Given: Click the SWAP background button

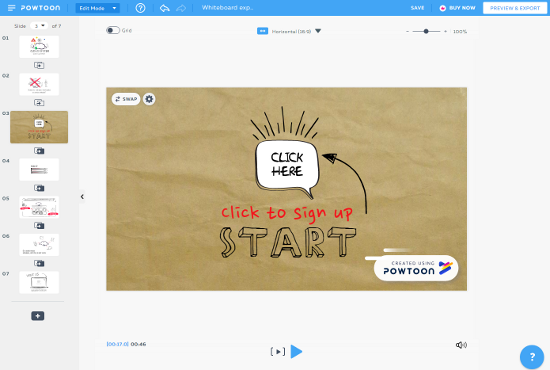Looking at the screenshot, I should (126, 99).
